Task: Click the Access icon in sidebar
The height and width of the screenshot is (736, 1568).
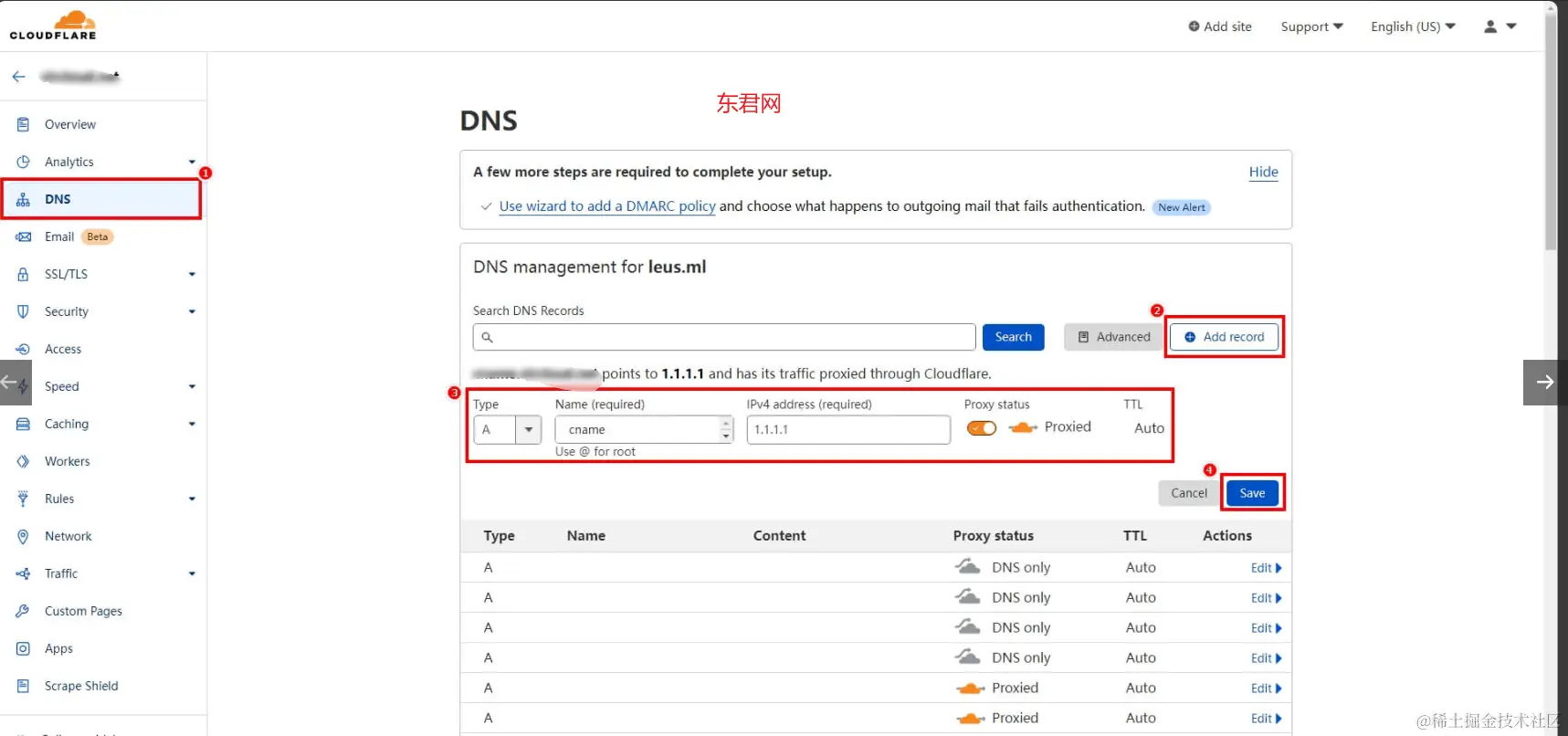Action: [x=23, y=349]
